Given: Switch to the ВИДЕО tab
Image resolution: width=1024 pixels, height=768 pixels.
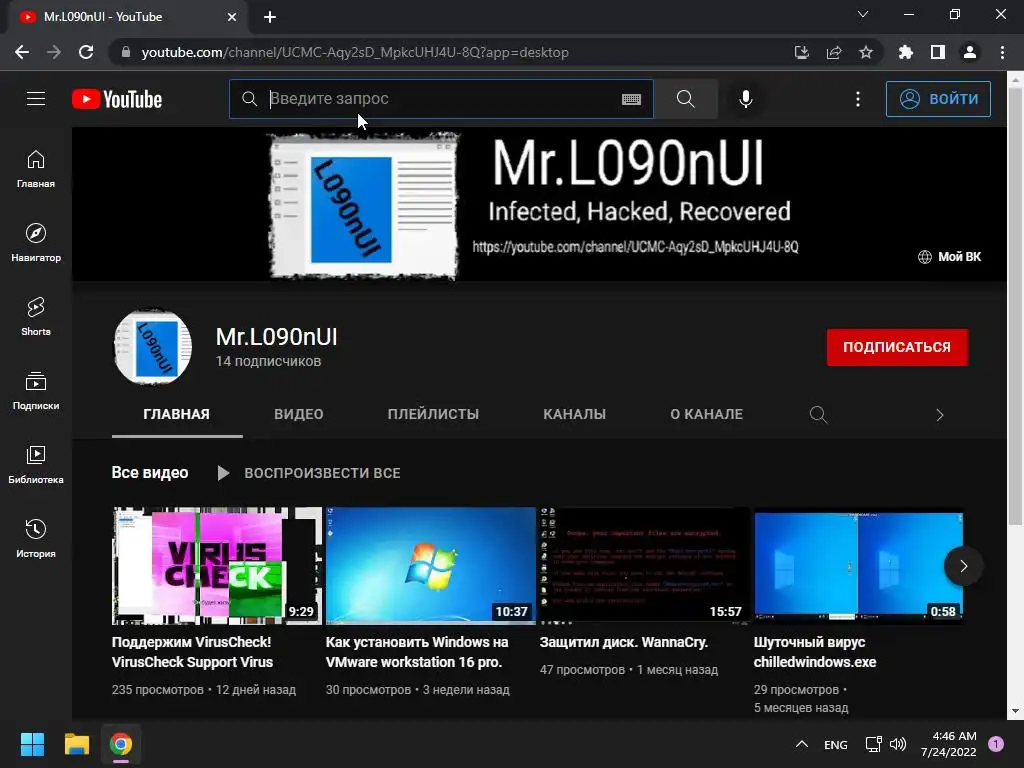Looking at the screenshot, I should pyautogui.click(x=298, y=415).
